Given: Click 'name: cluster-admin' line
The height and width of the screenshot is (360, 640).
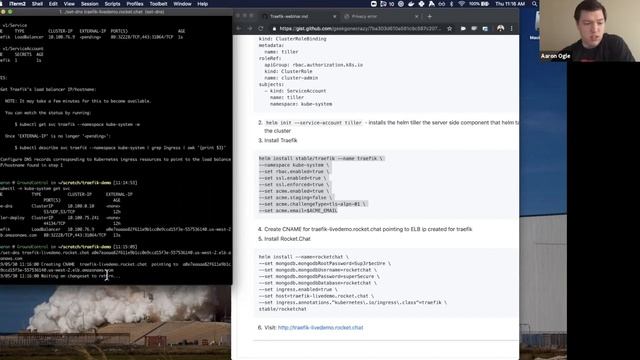Looking at the screenshot, I should click(x=291, y=78).
